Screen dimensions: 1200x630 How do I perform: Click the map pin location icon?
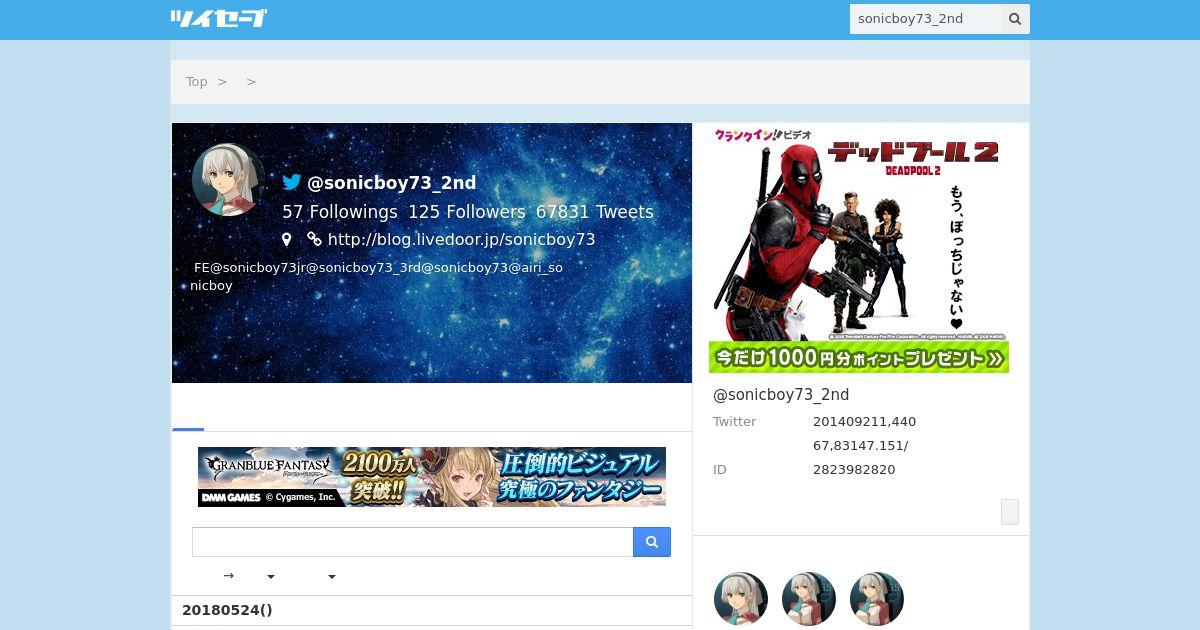[286, 240]
